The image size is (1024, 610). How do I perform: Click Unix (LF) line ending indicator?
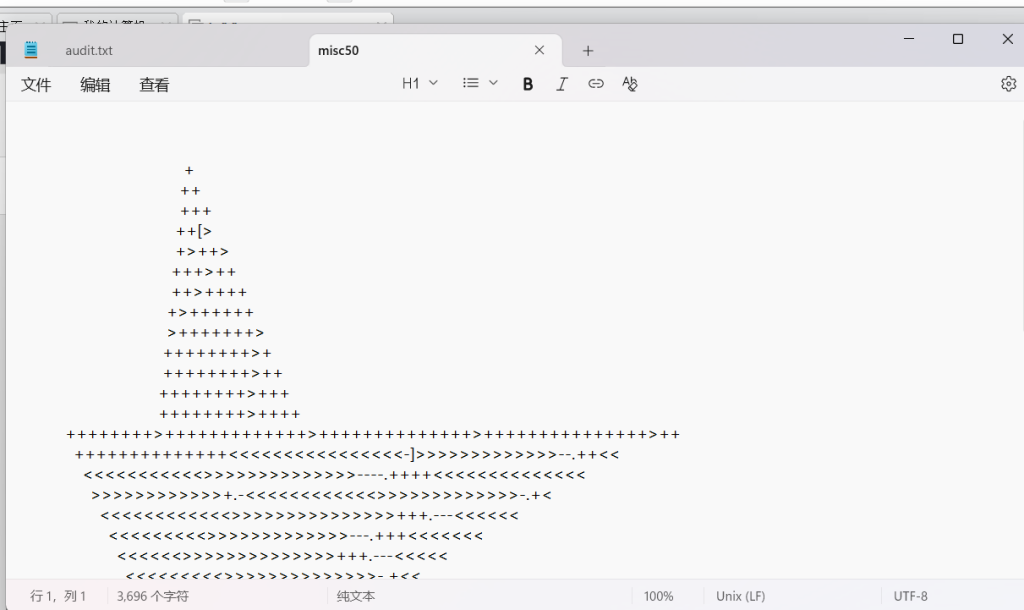pyautogui.click(x=740, y=596)
